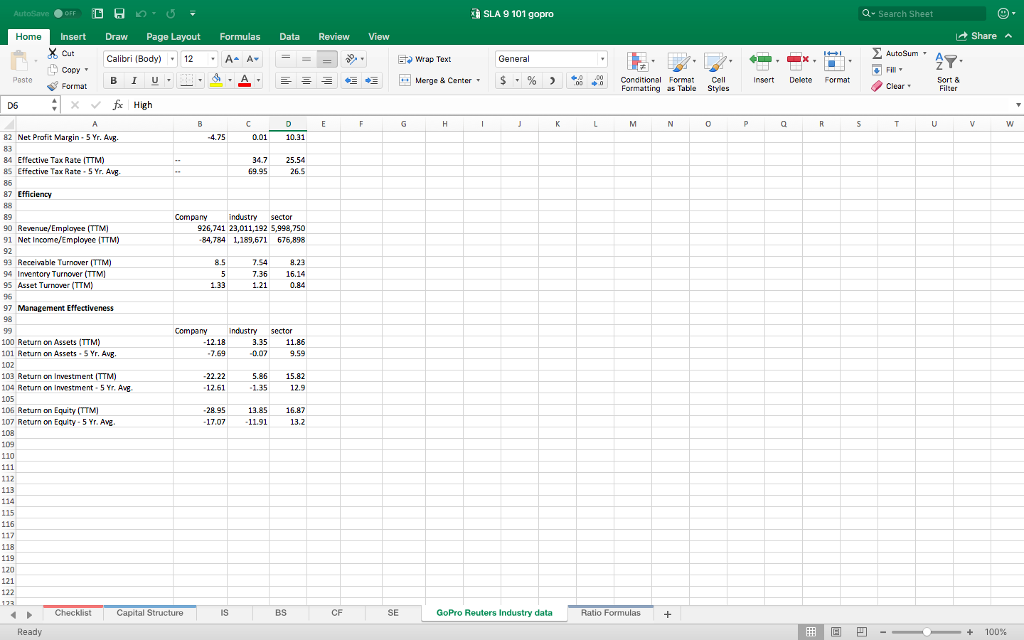
Task: Apply percent style to cell
Action: pos(532,80)
